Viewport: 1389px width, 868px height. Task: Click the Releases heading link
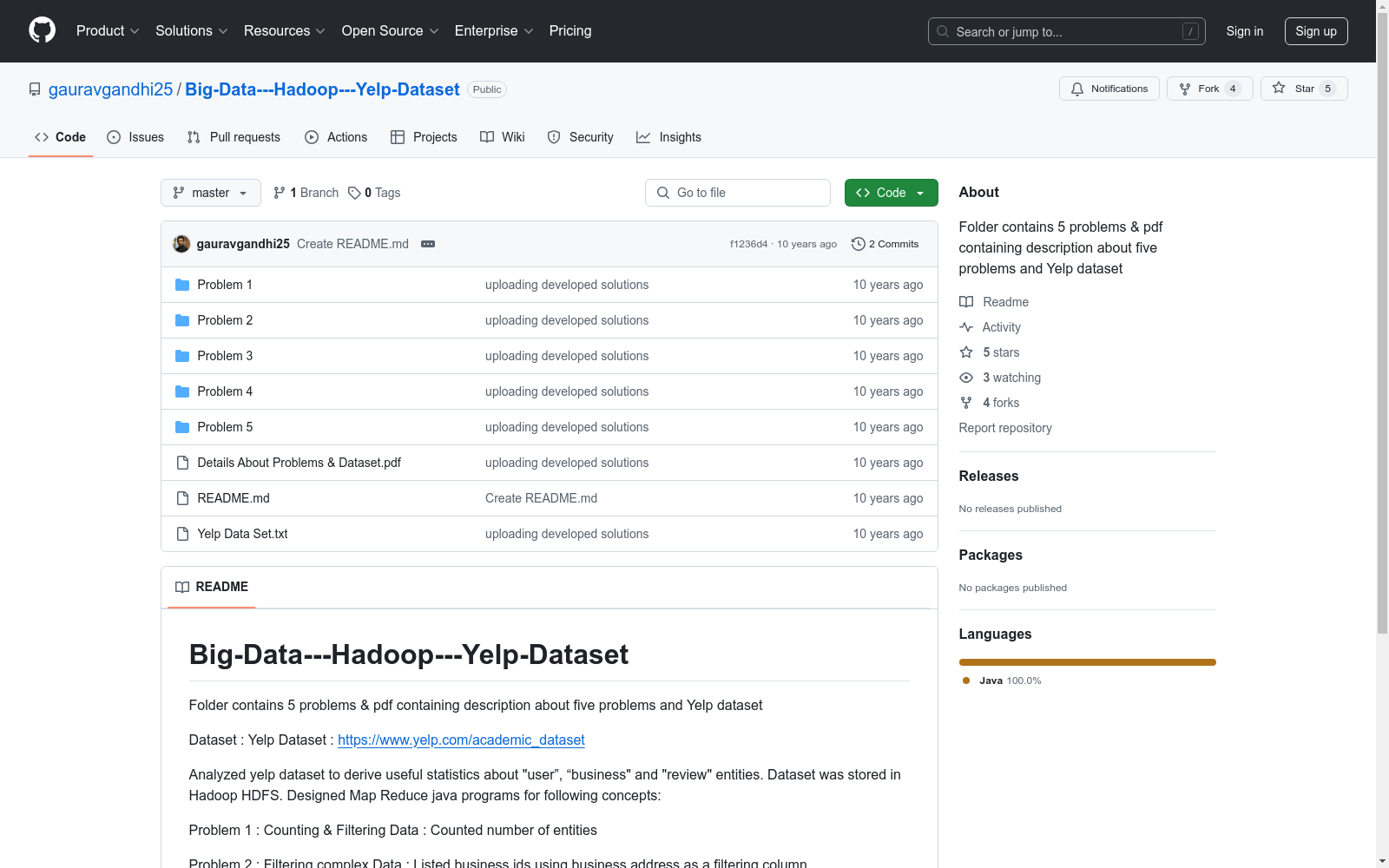[989, 476]
